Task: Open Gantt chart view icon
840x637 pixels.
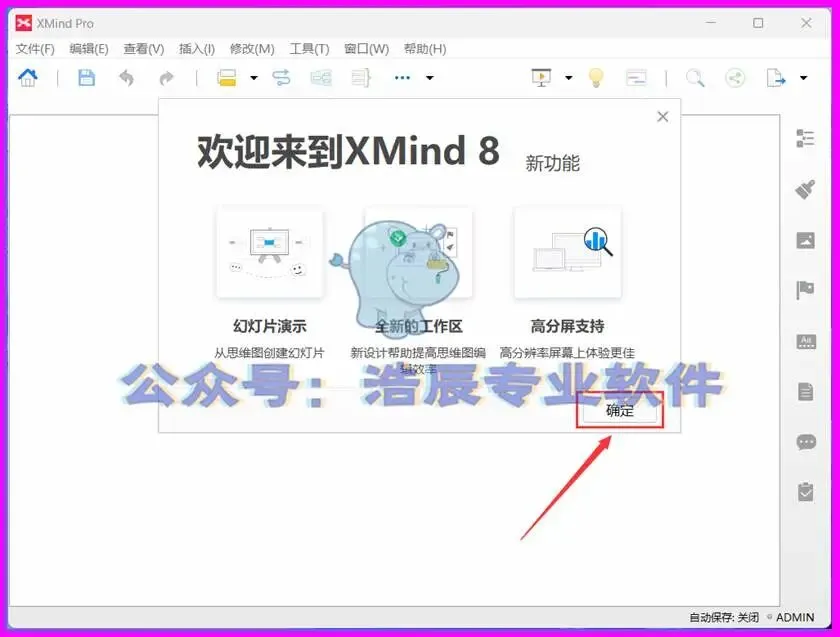Action: [x=636, y=78]
